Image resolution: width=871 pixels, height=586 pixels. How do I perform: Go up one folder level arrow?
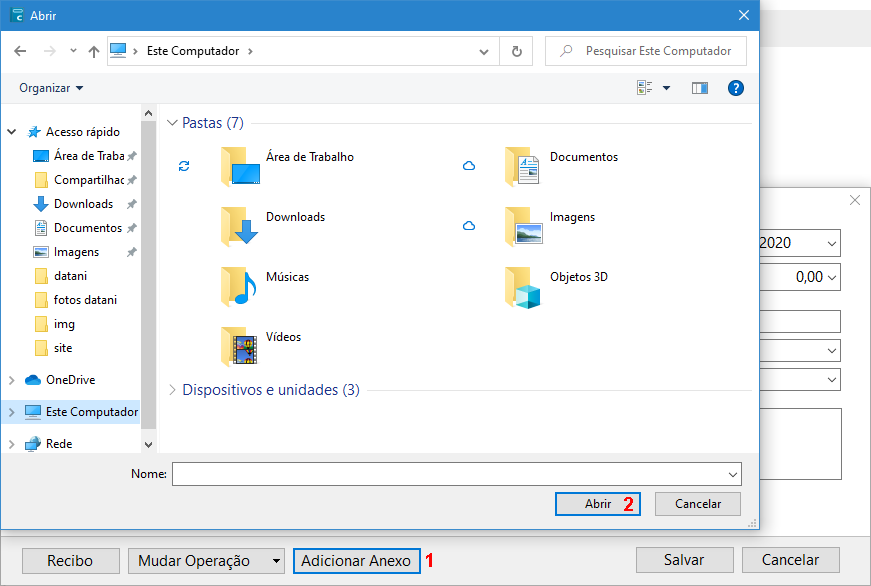(94, 51)
